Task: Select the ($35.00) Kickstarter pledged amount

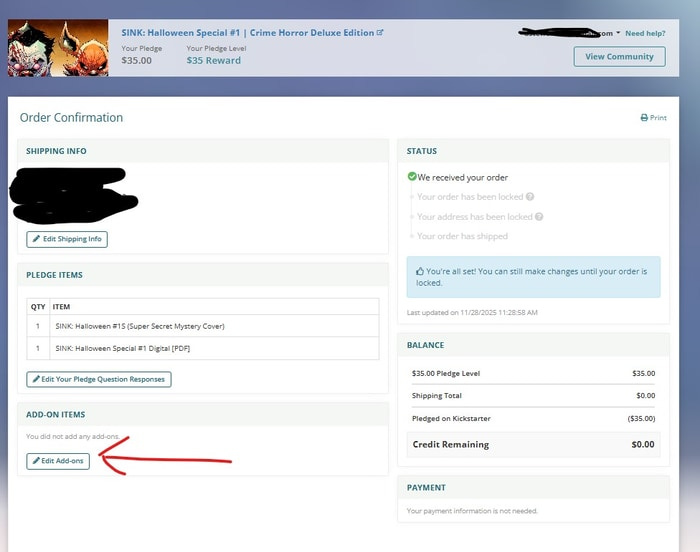Action: [642, 419]
